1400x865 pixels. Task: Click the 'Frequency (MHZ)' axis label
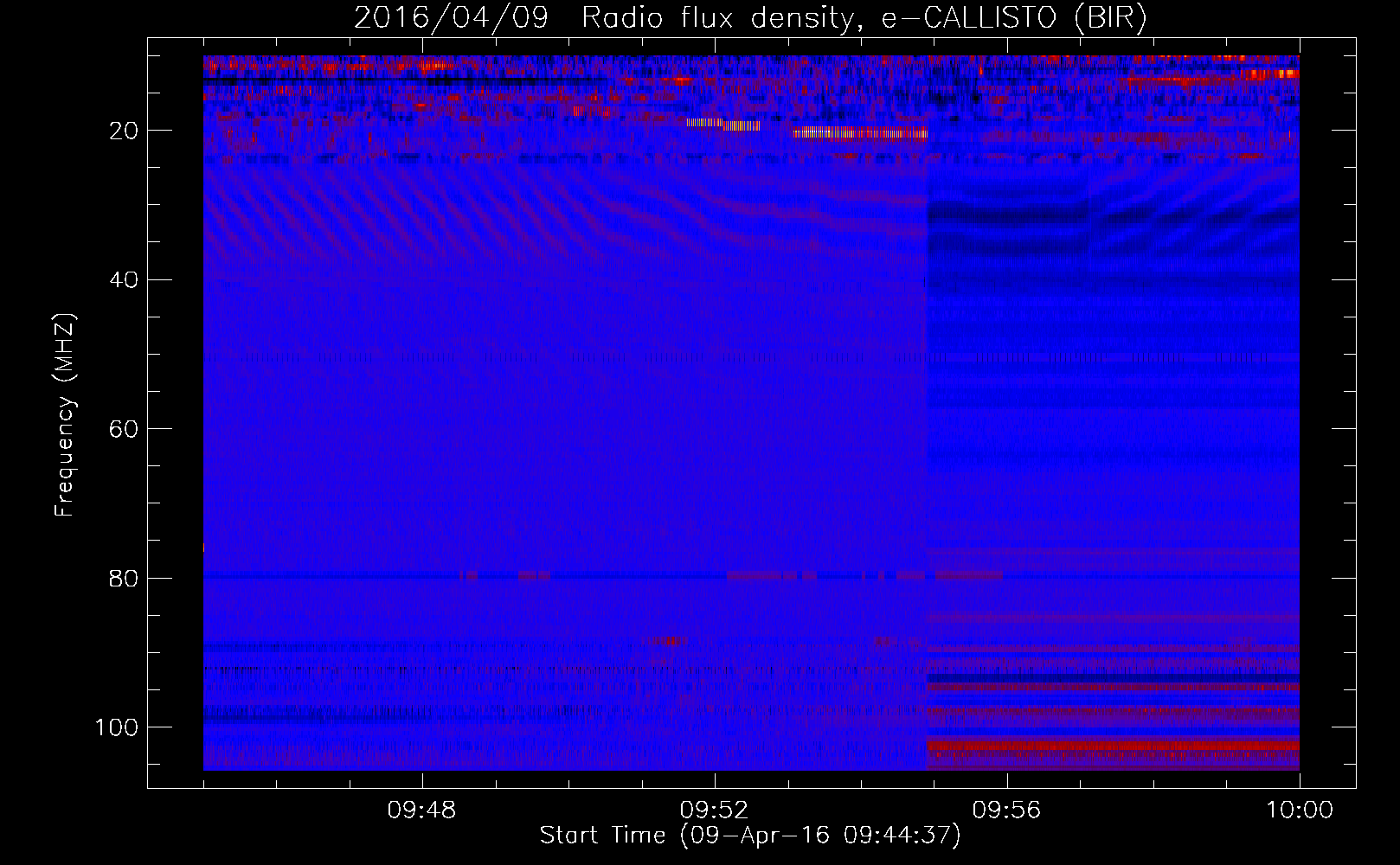coord(66,416)
